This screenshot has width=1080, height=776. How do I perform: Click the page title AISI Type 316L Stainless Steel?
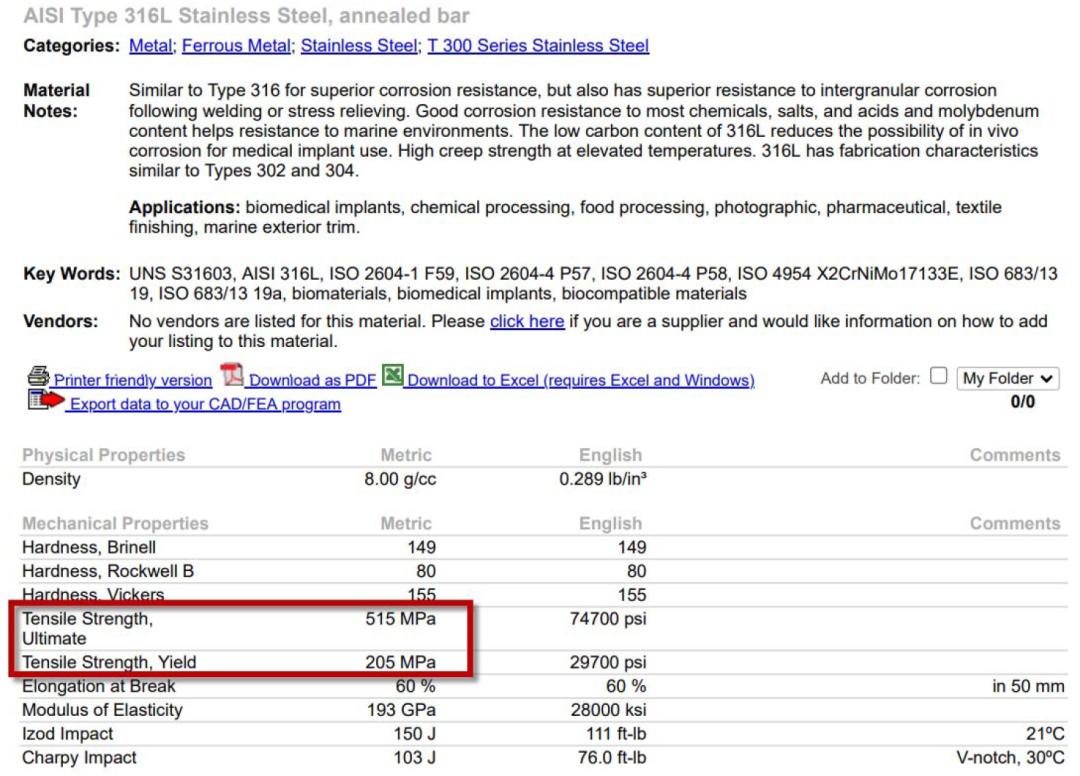247,16
